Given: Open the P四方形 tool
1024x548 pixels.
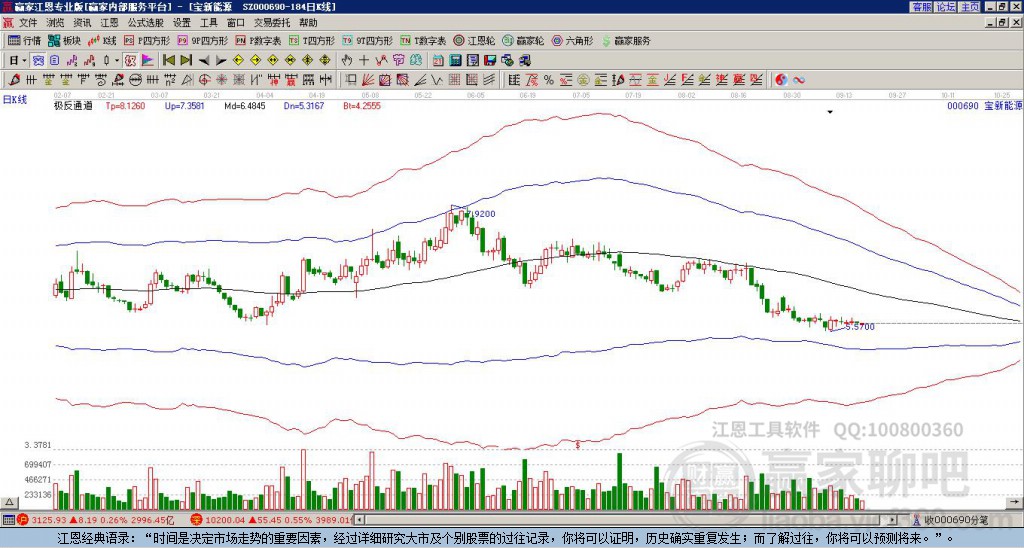Looking at the screenshot, I should point(147,40).
